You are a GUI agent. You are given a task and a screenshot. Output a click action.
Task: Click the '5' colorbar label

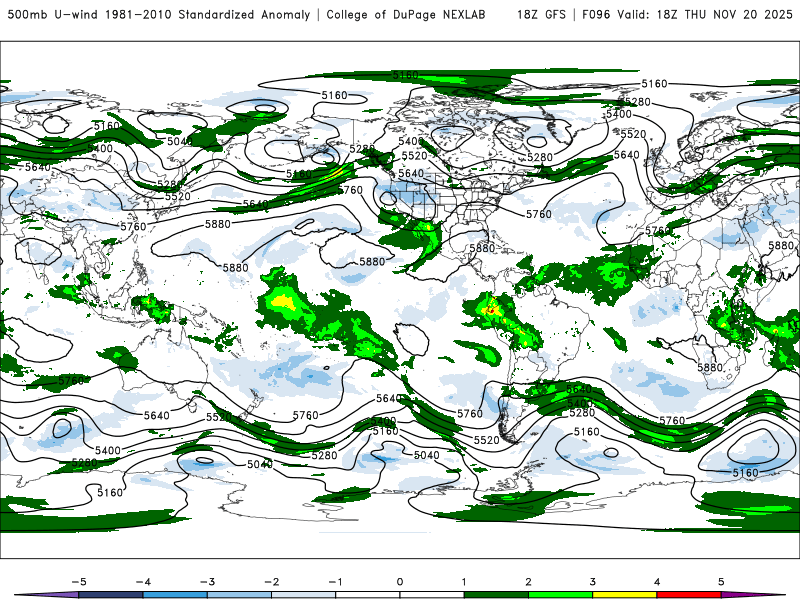(x=721, y=582)
